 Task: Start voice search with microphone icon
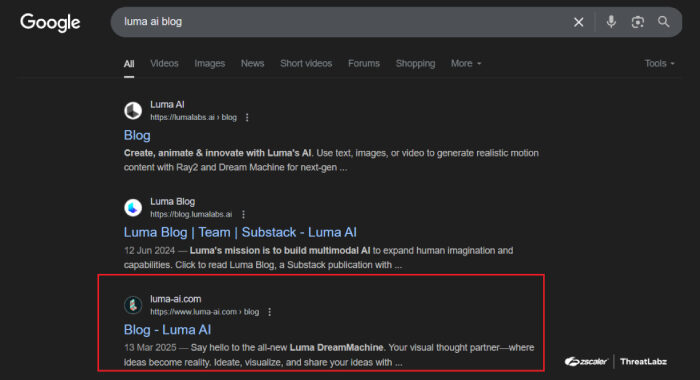tap(611, 21)
